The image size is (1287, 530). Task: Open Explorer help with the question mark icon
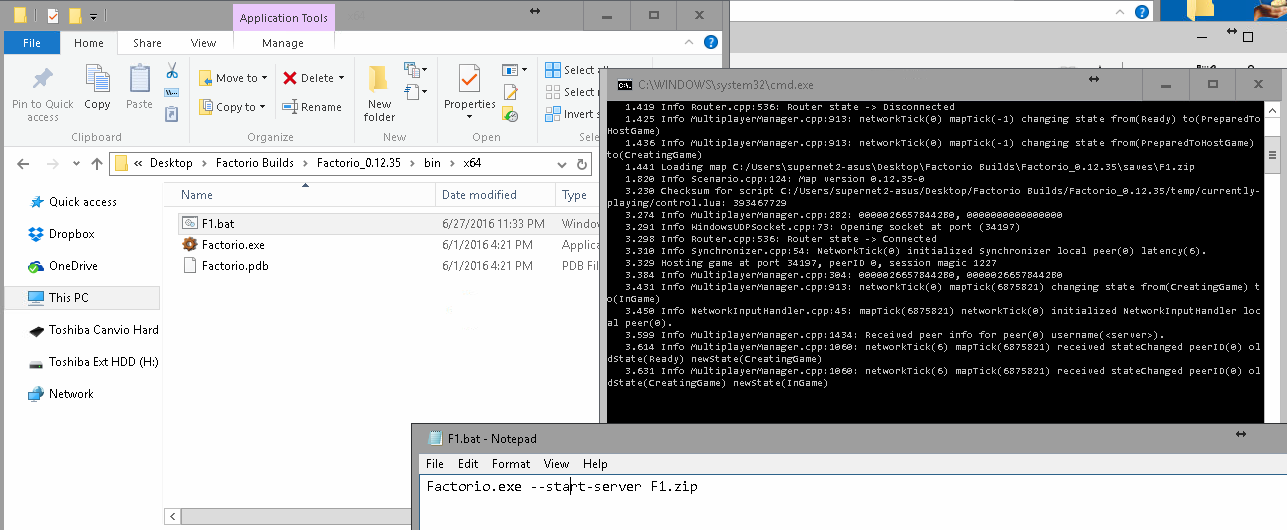710,43
